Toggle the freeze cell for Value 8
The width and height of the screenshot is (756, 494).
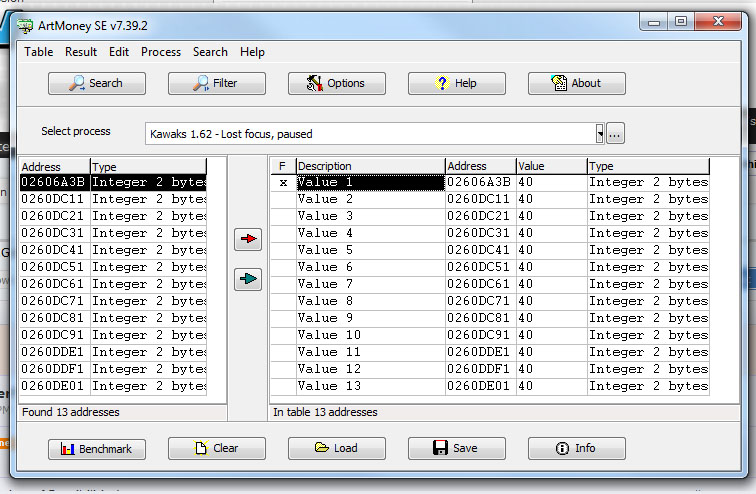tap(283, 302)
